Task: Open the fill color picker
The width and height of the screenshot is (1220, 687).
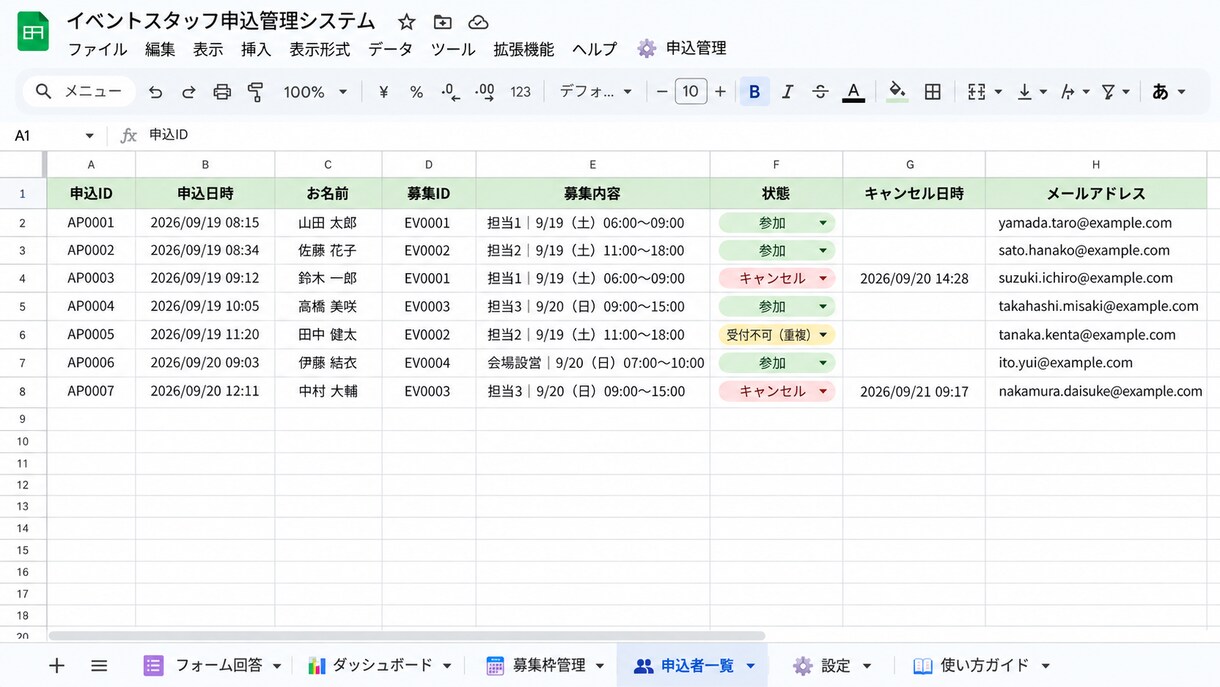Action: (x=897, y=92)
